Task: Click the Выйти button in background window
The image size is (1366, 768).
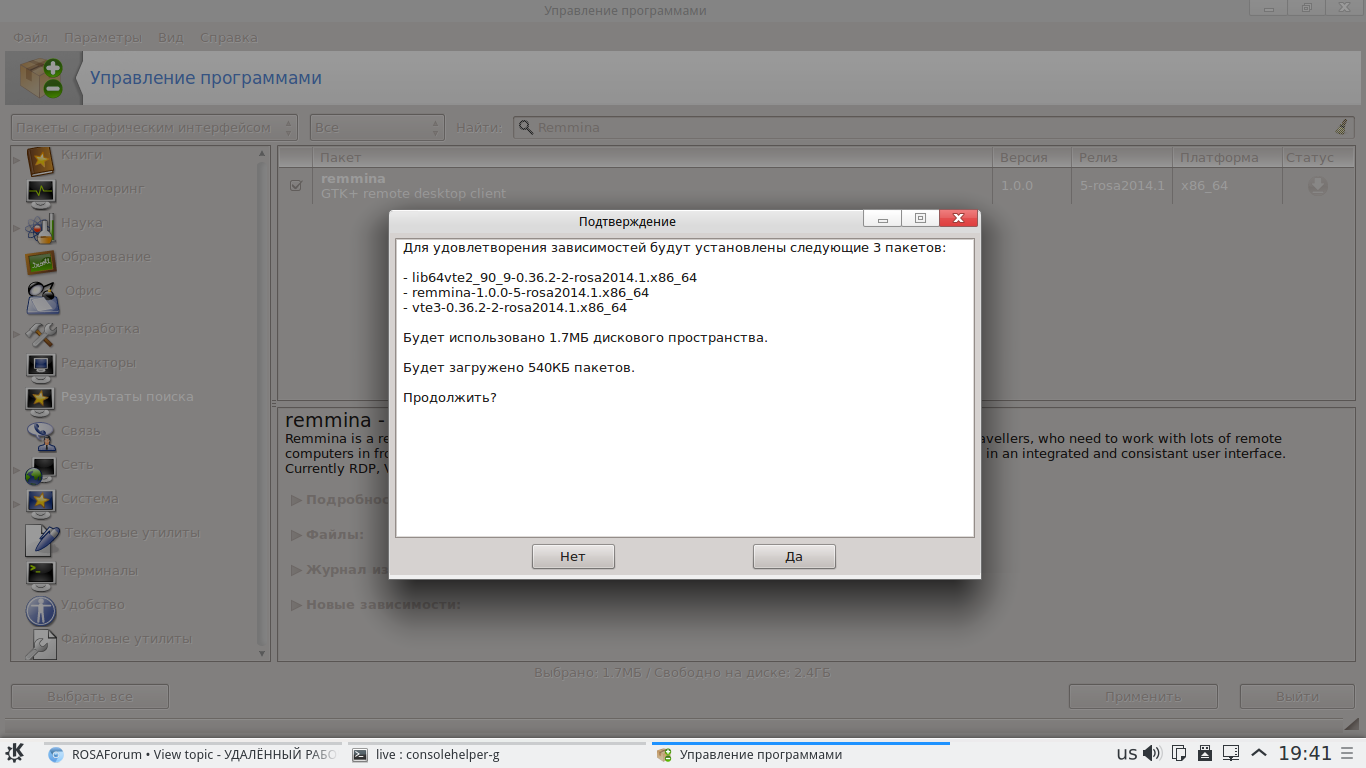Action: pos(1297,696)
